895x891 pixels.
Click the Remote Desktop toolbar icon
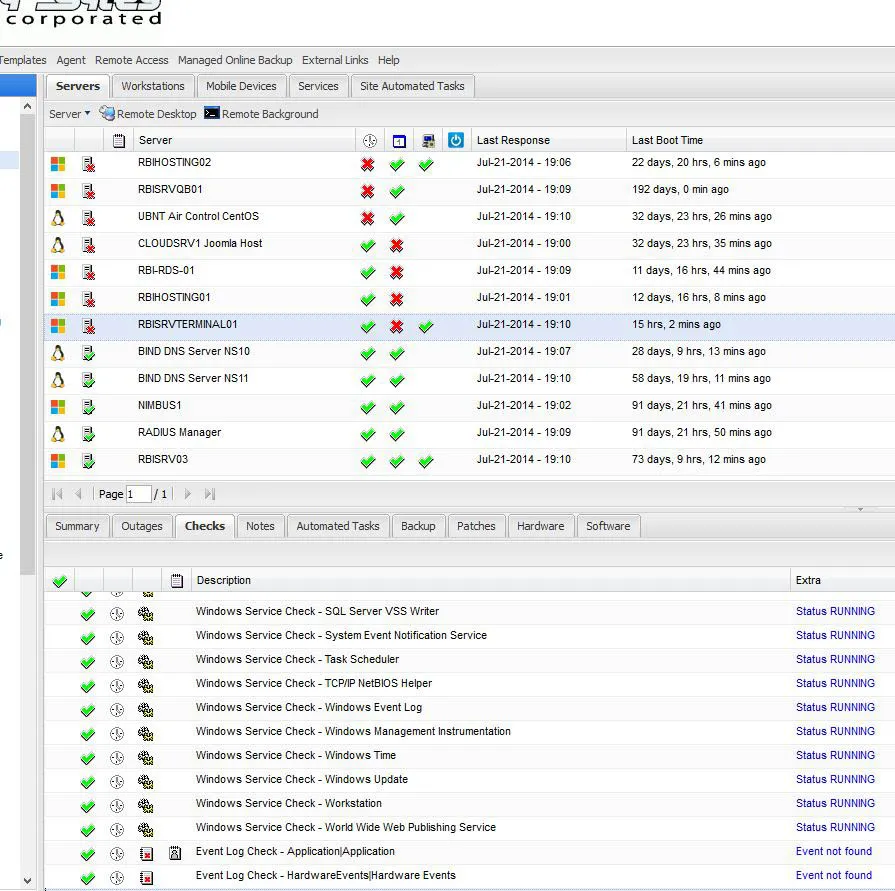pos(107,114)
